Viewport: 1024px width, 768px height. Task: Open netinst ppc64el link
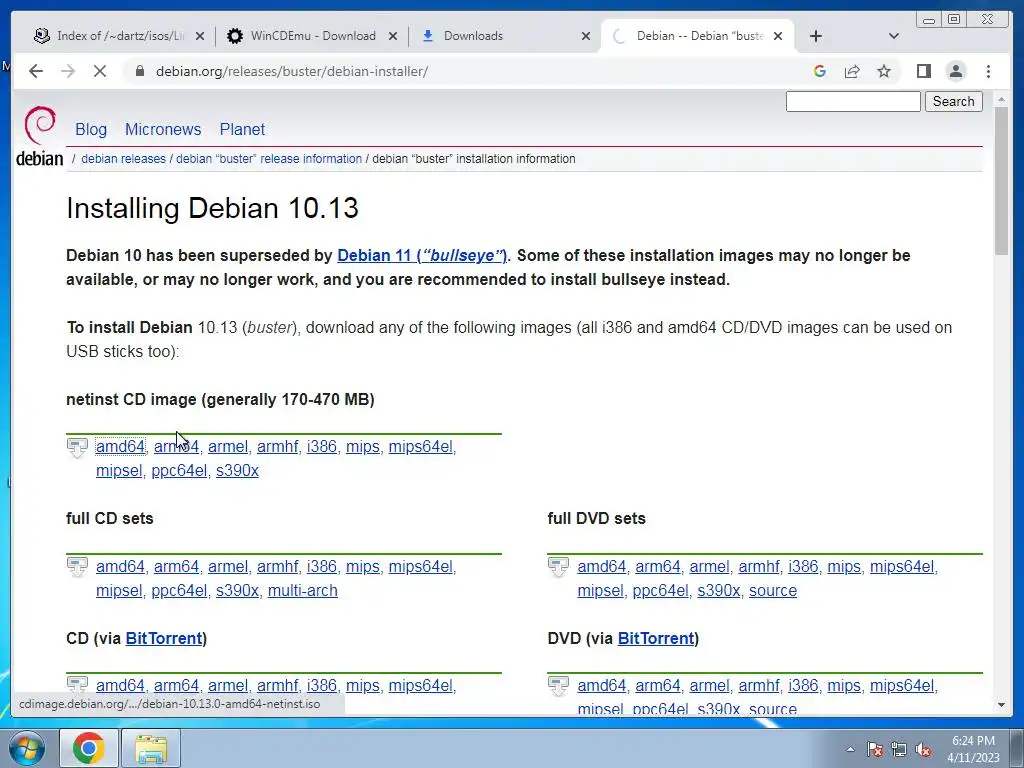tap(179, 471)
